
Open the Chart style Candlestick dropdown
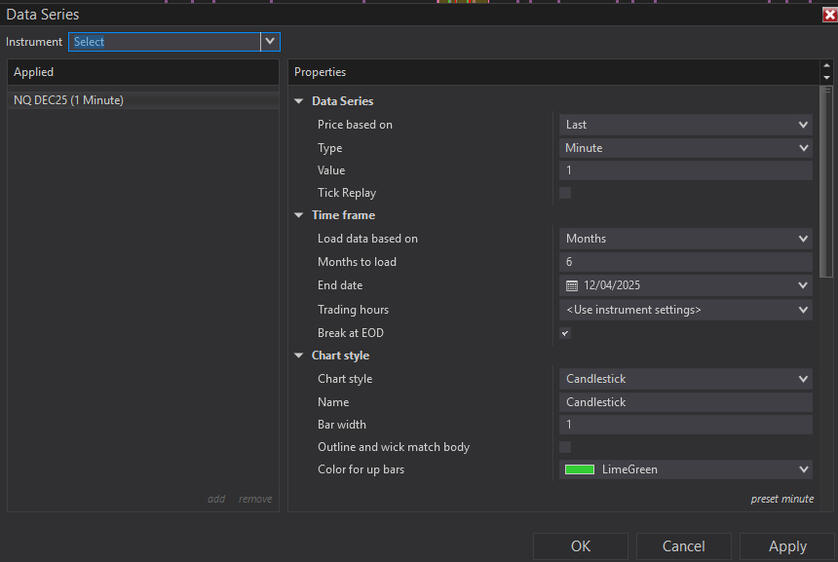pos(686,379)
